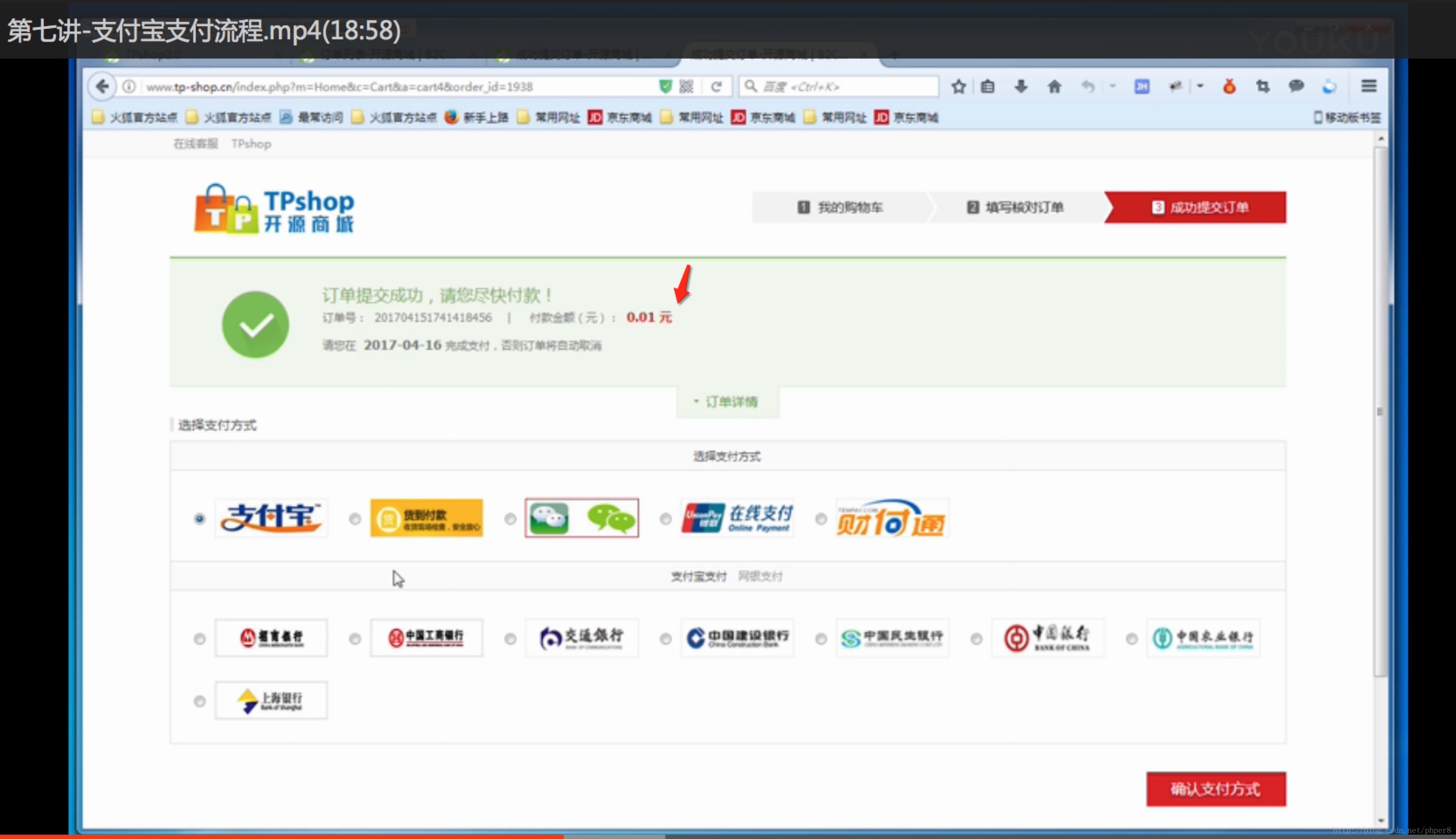Open 新手上路 Firefox bookmark
The image size is (1456, 839).
(x=476, y=118)
